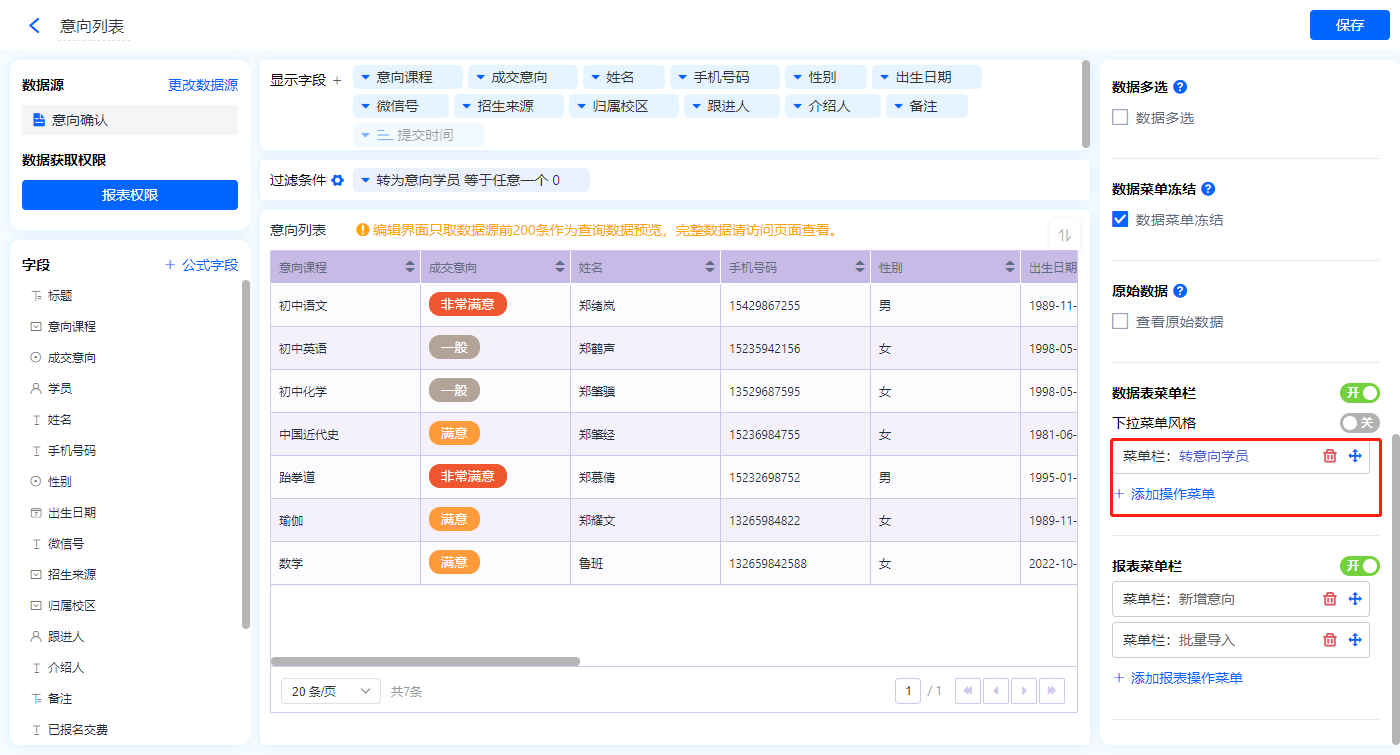The image size is (1400, 755).
Task: Turn off the 数据表菜单栏 switch
Action: tap(1359, 393)
